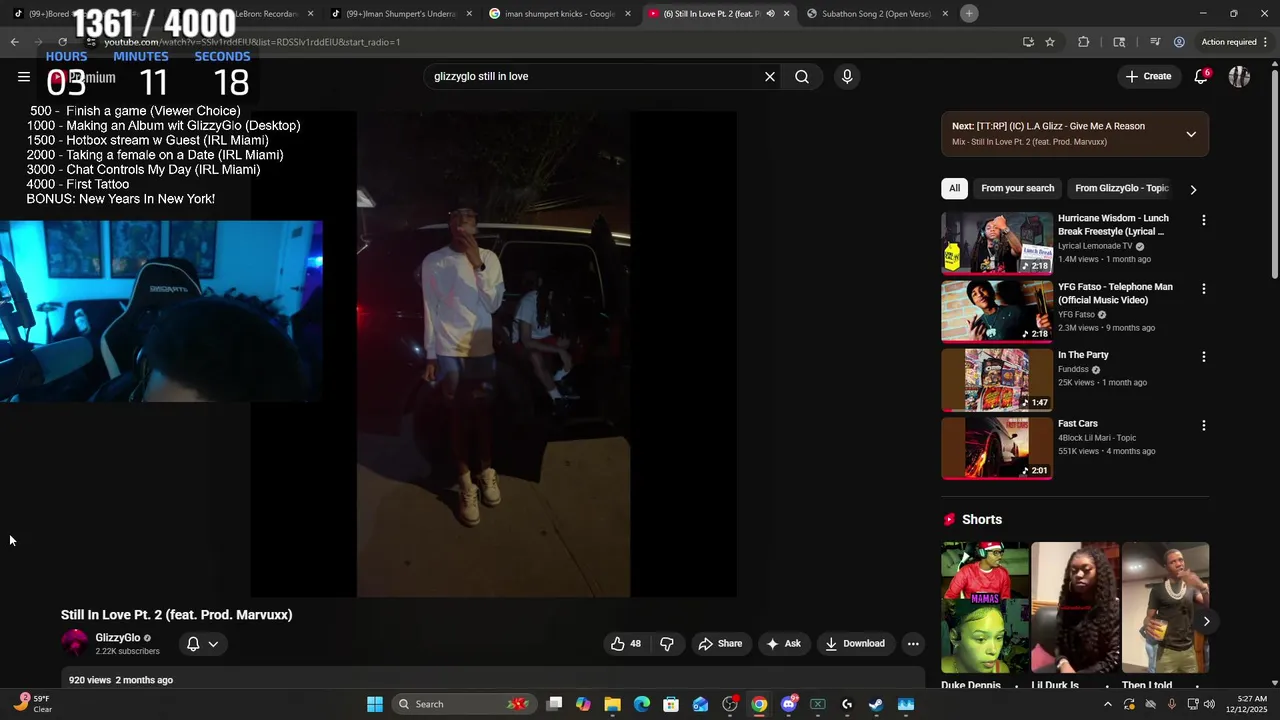Open the Ask AI assistant button
This screenshot has height=720, width=1280.
[783, 644]
